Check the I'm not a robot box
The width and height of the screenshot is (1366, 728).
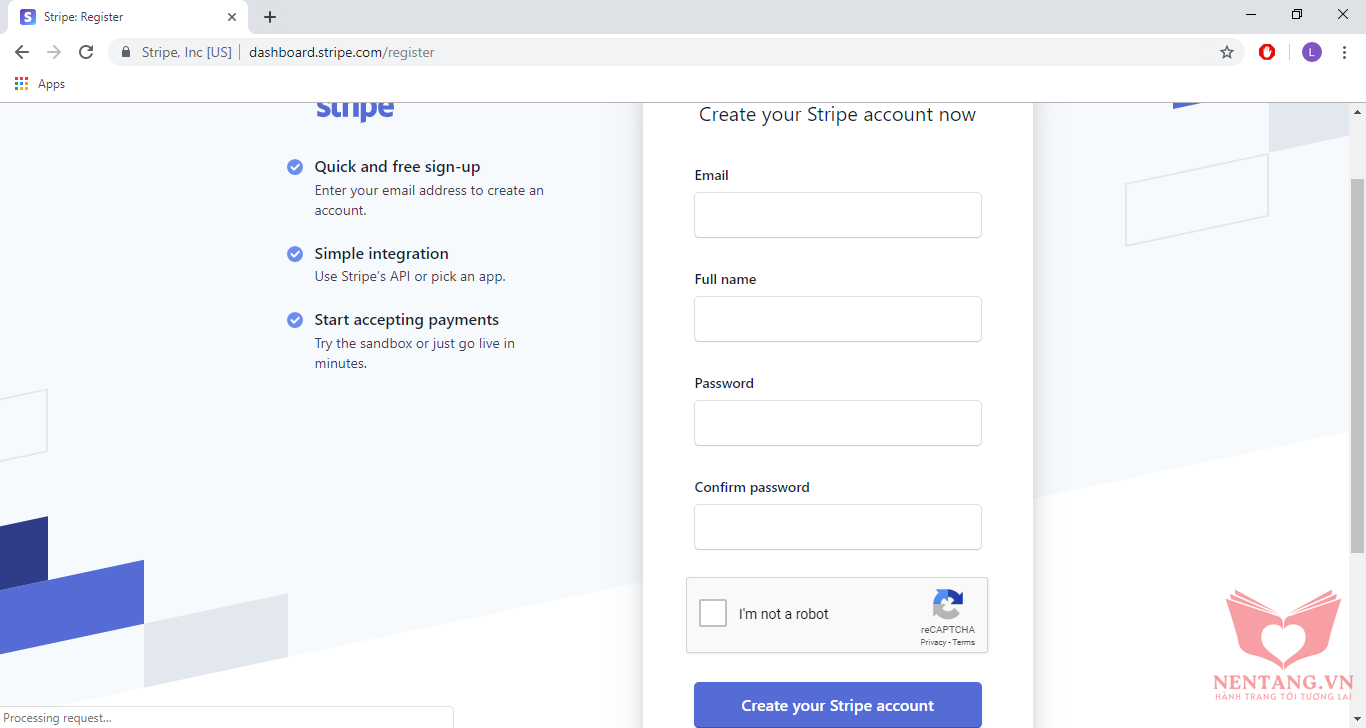point(713,613)
